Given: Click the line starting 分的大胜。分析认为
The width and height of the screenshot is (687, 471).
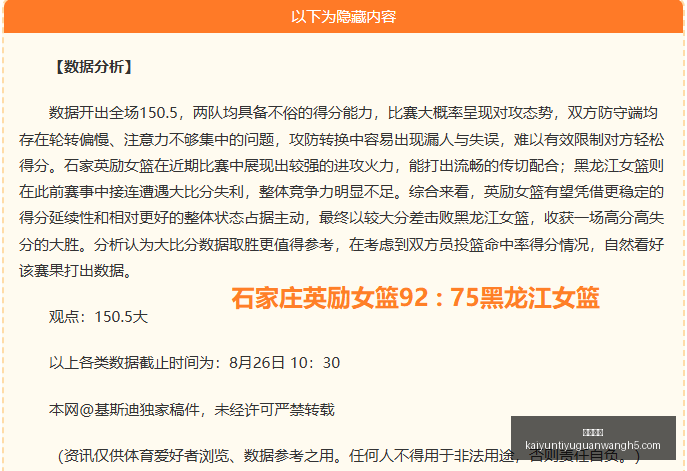Looking at the screenshot, I should click(x=341, y=244).
